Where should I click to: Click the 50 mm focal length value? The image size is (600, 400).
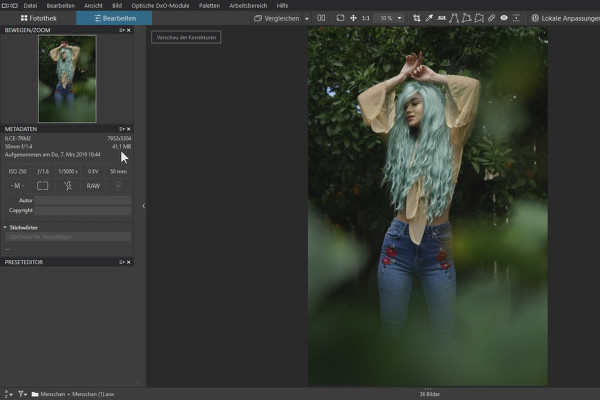tap(118, 171)
